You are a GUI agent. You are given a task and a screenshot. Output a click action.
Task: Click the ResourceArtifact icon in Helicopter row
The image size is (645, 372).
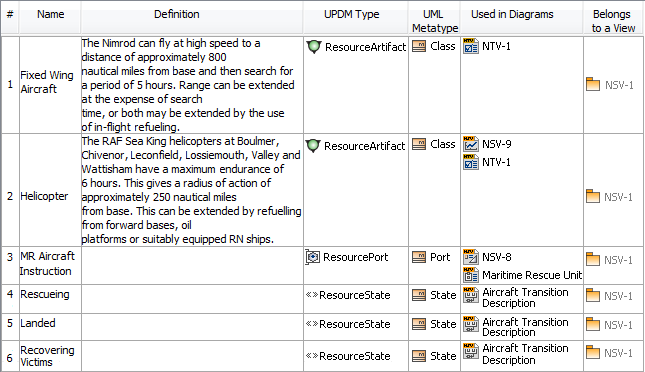(x=313, y=145)
